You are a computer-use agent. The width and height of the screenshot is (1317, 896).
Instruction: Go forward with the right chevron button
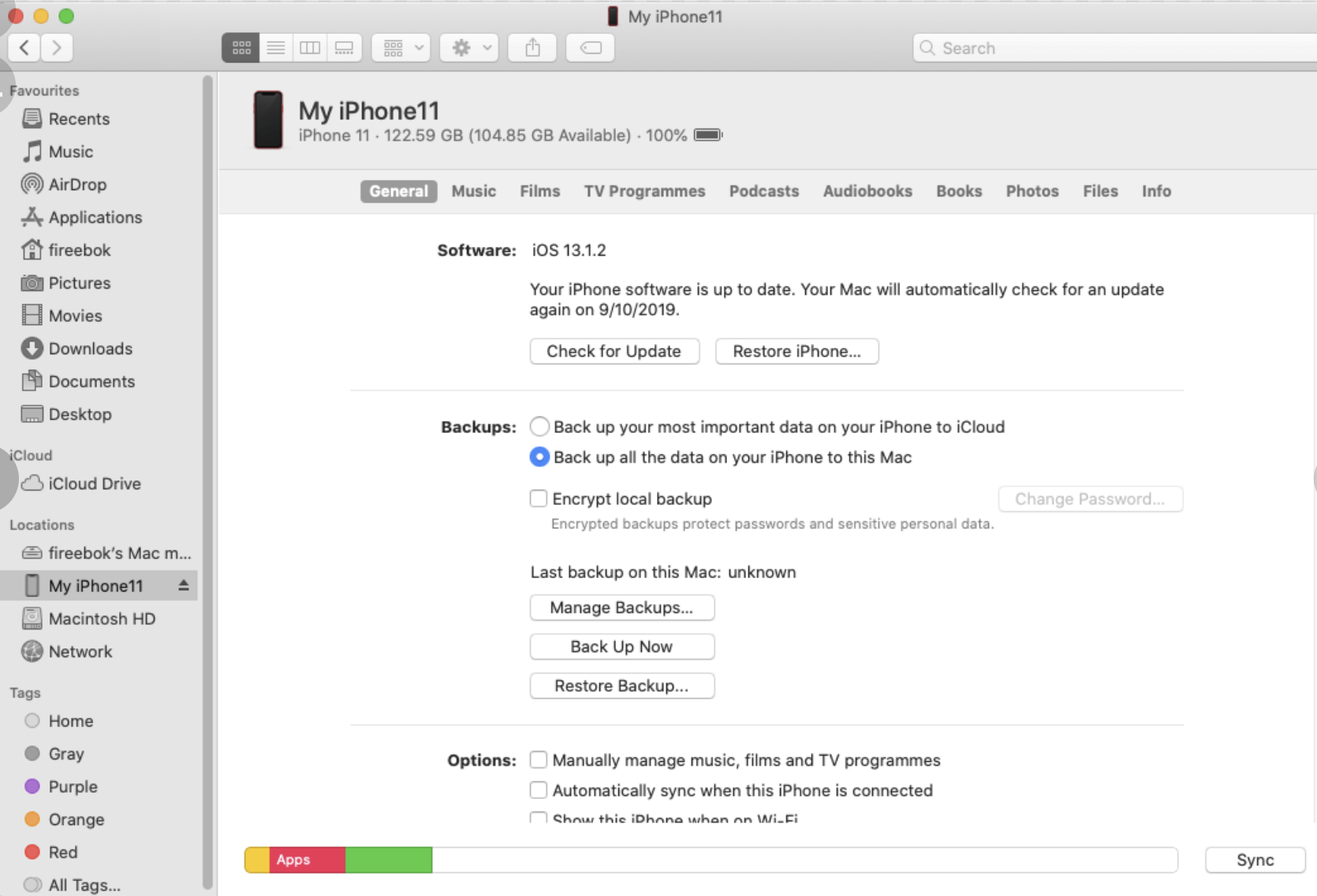click(x=57, y=48)
